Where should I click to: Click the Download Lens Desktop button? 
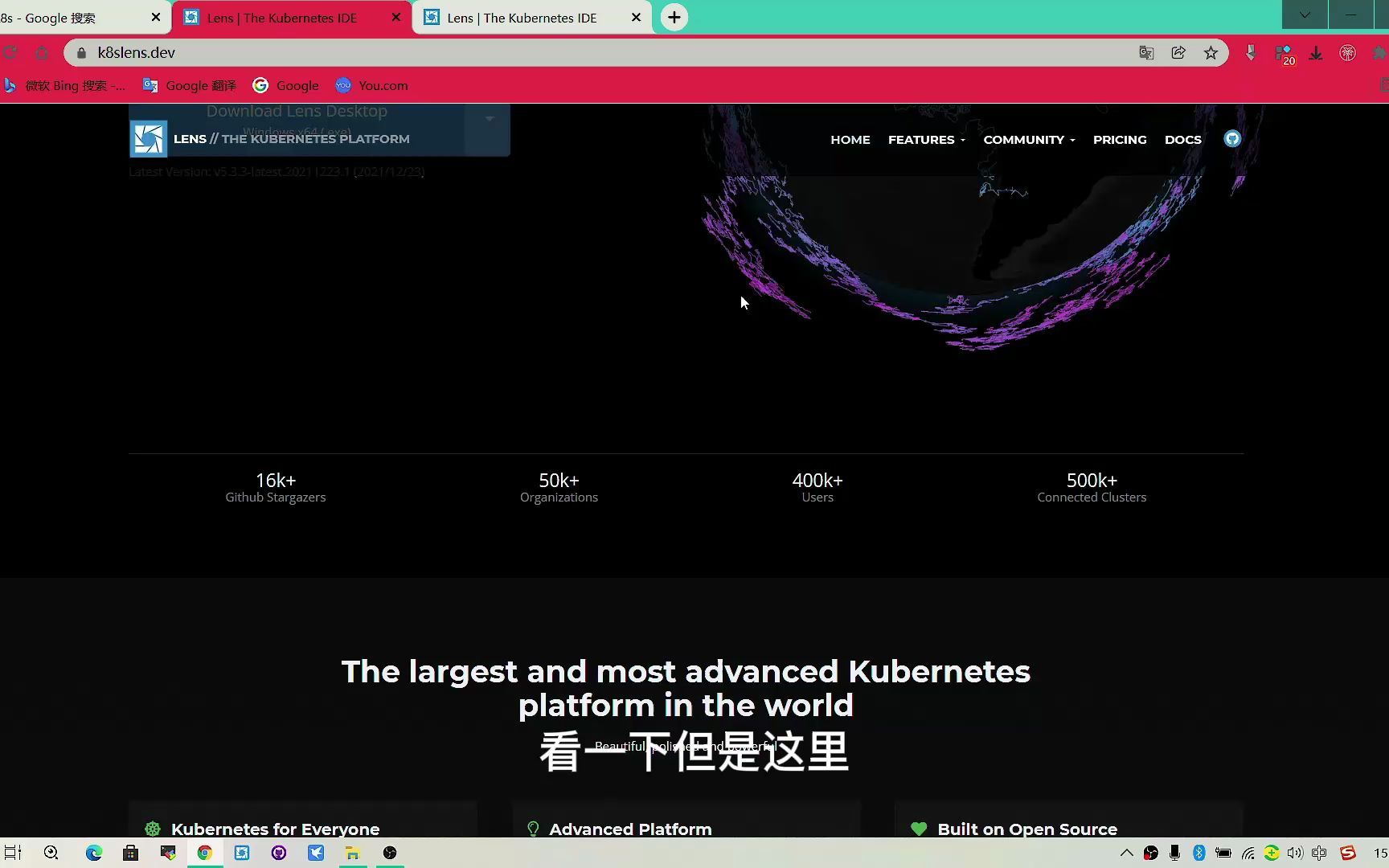[x=297, y=113]
